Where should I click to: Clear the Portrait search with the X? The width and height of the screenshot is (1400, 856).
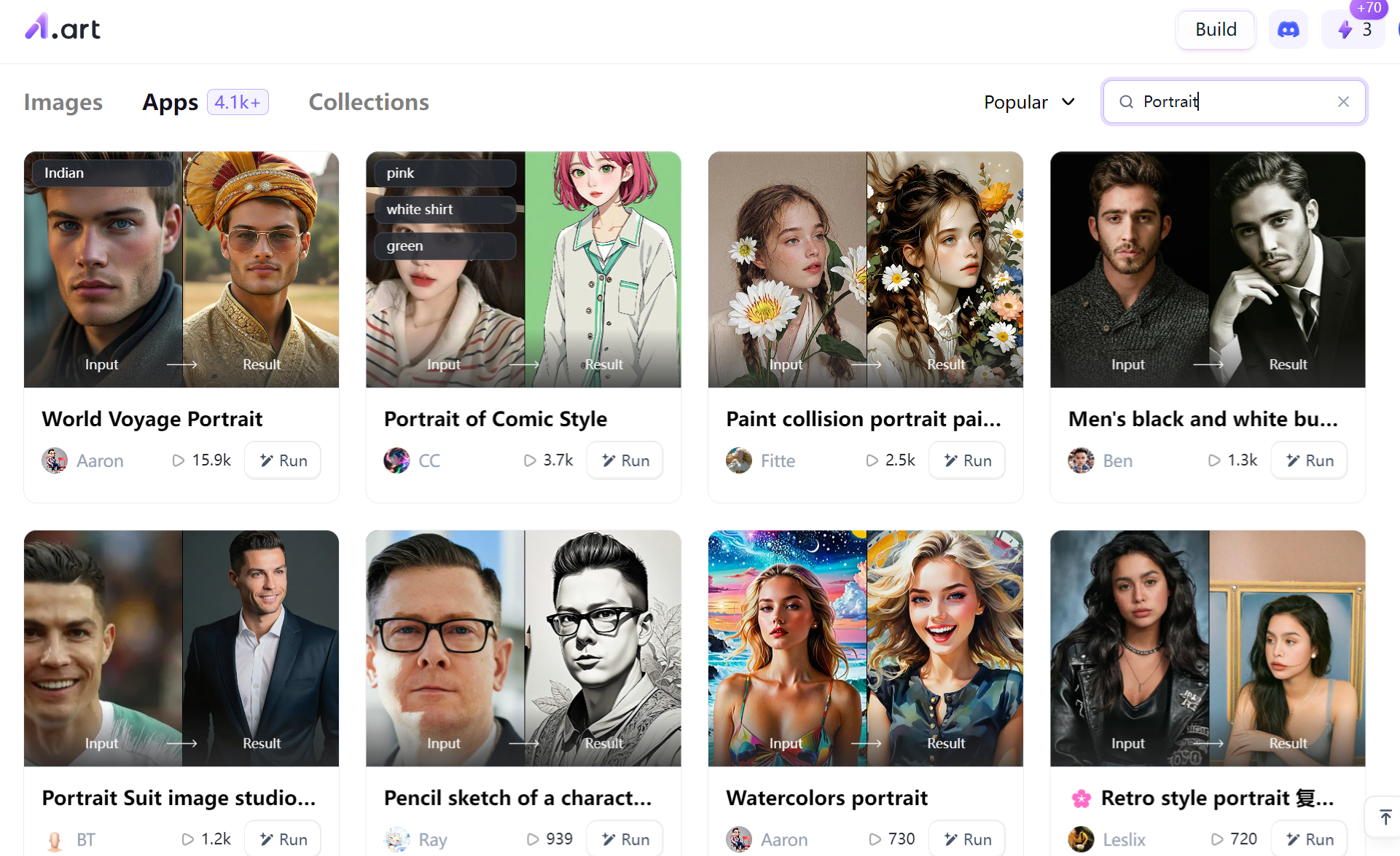pyautogui.click(x=1343, y=101)
